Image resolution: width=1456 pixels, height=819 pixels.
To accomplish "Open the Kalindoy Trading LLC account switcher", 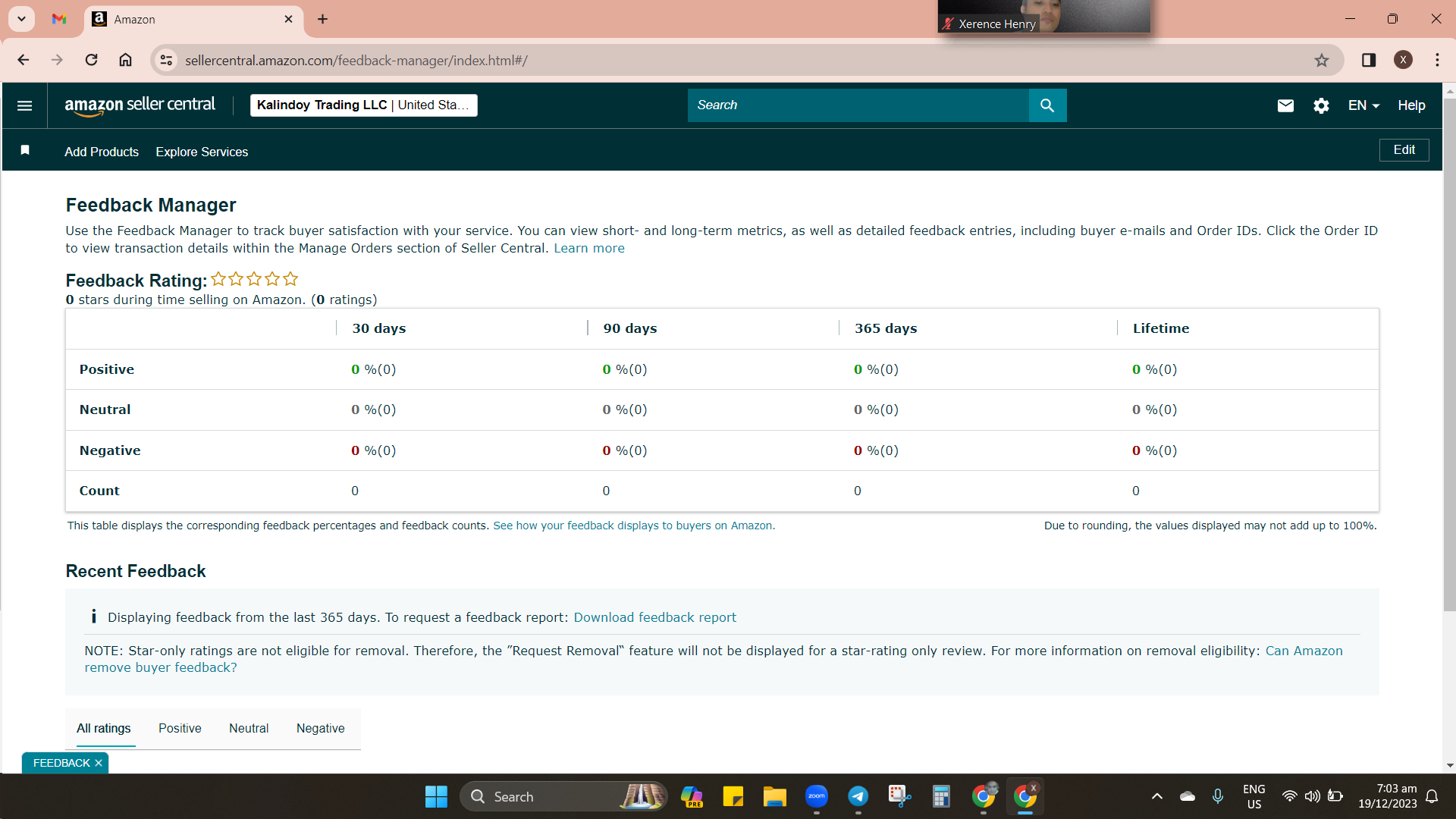I will pos(364,105).
